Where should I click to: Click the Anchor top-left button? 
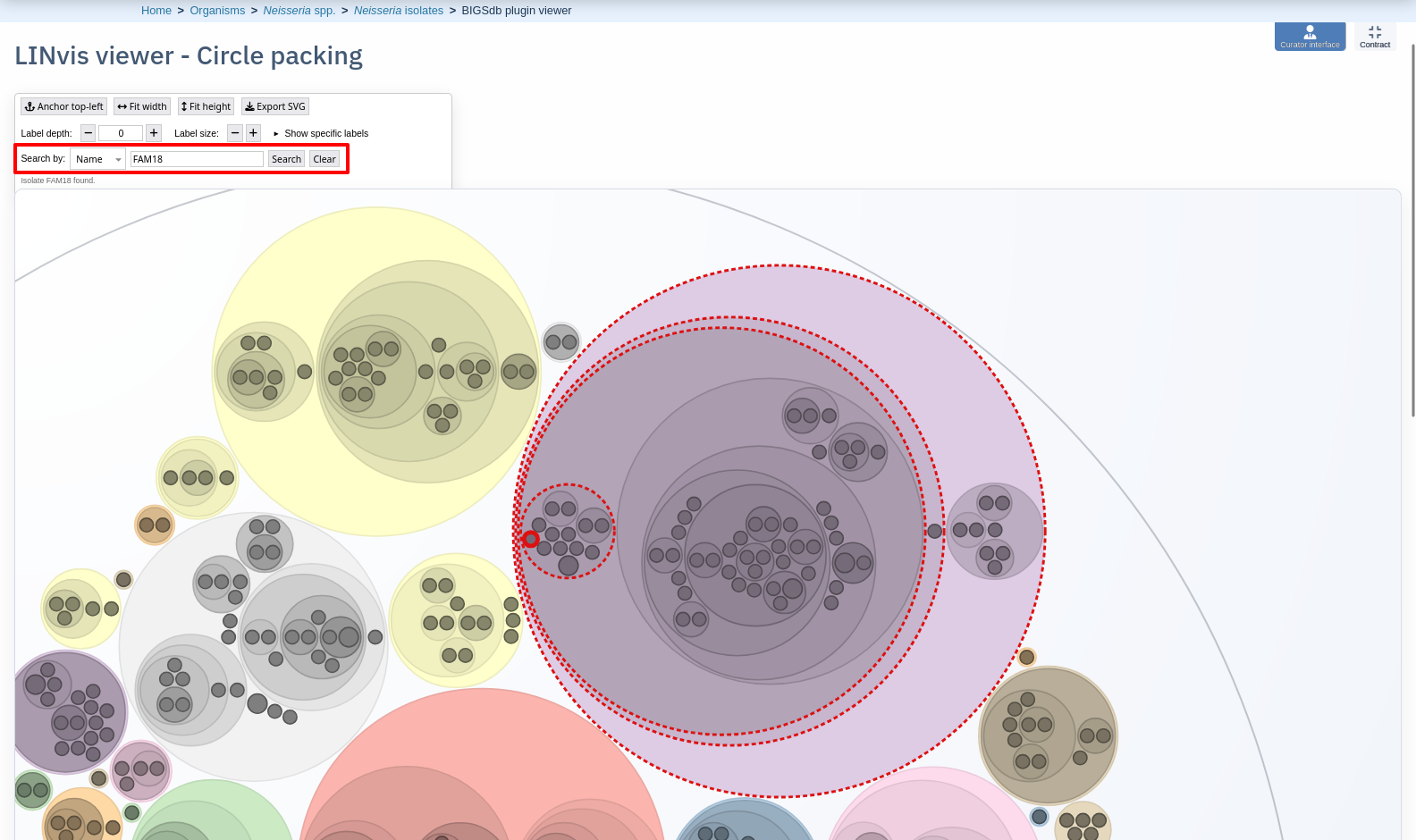[x=63, y=106]
